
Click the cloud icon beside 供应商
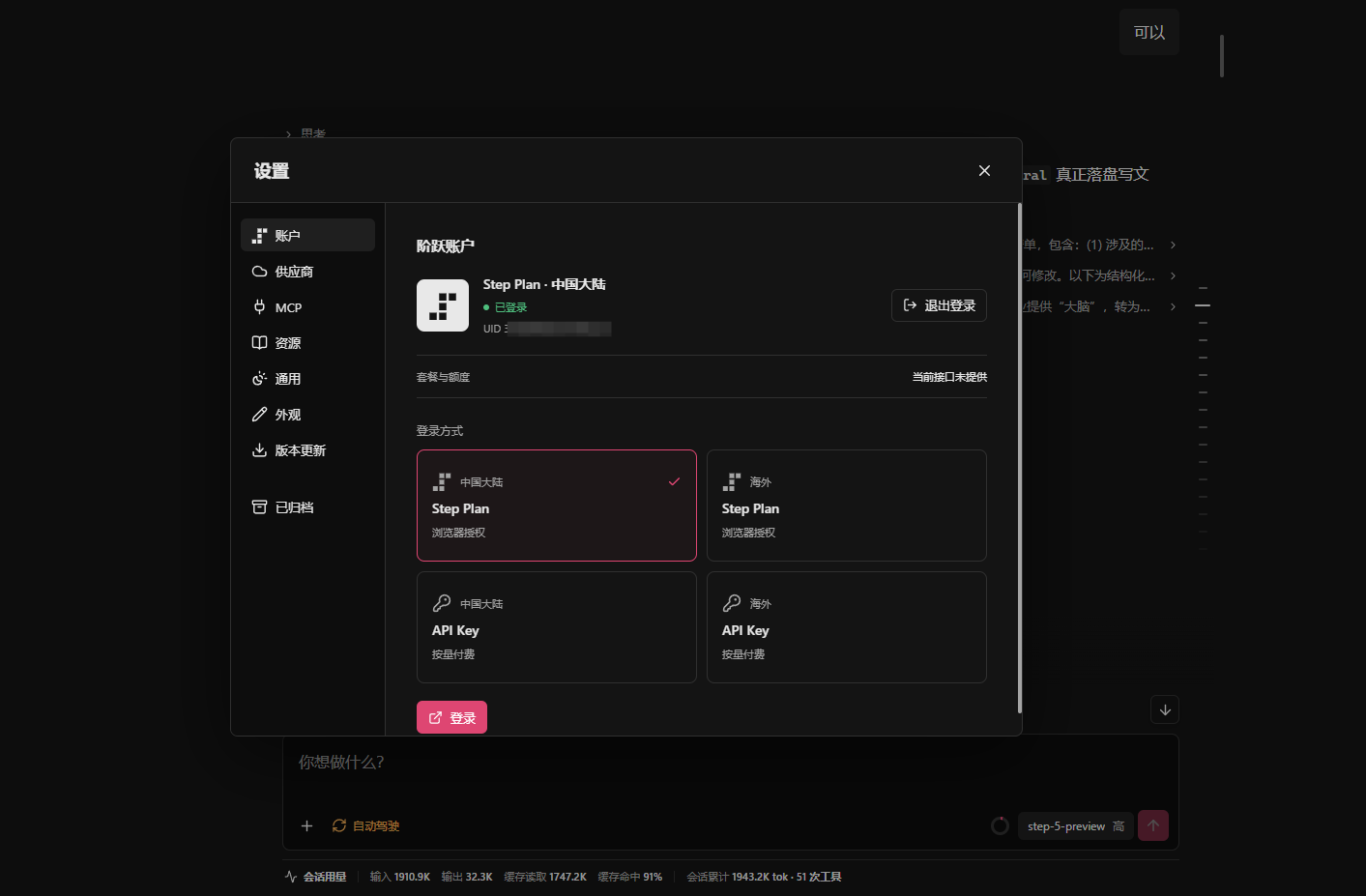259,272
